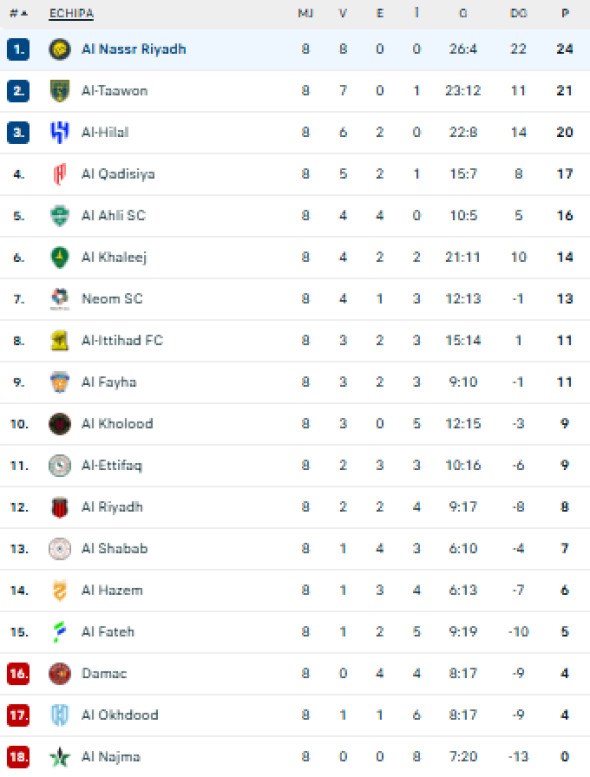Click red position badge 16 relegation marker
This screenshot has width=590, height=777.
[x=18, y=673]
